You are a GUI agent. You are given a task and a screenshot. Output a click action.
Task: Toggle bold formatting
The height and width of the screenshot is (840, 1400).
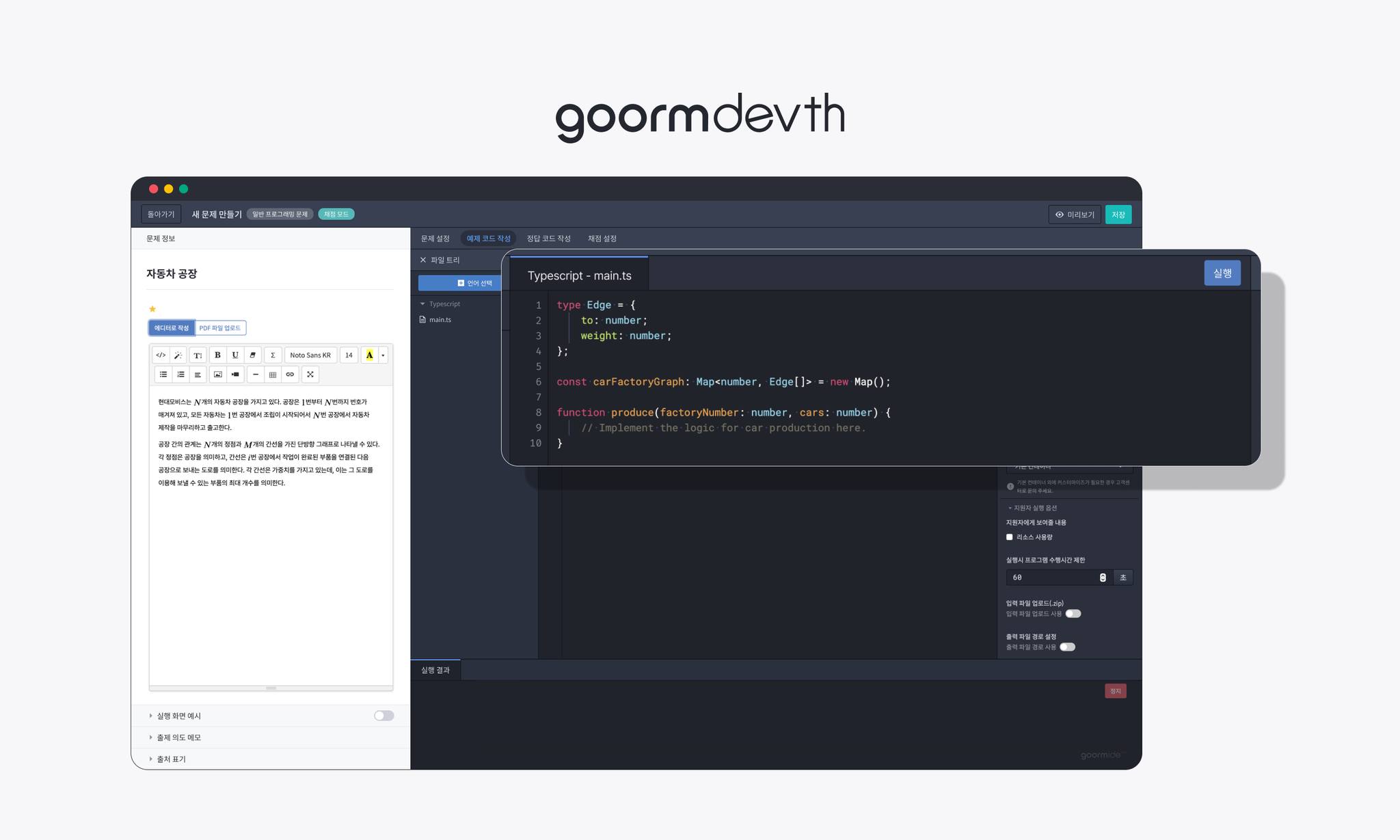point(217,355)
